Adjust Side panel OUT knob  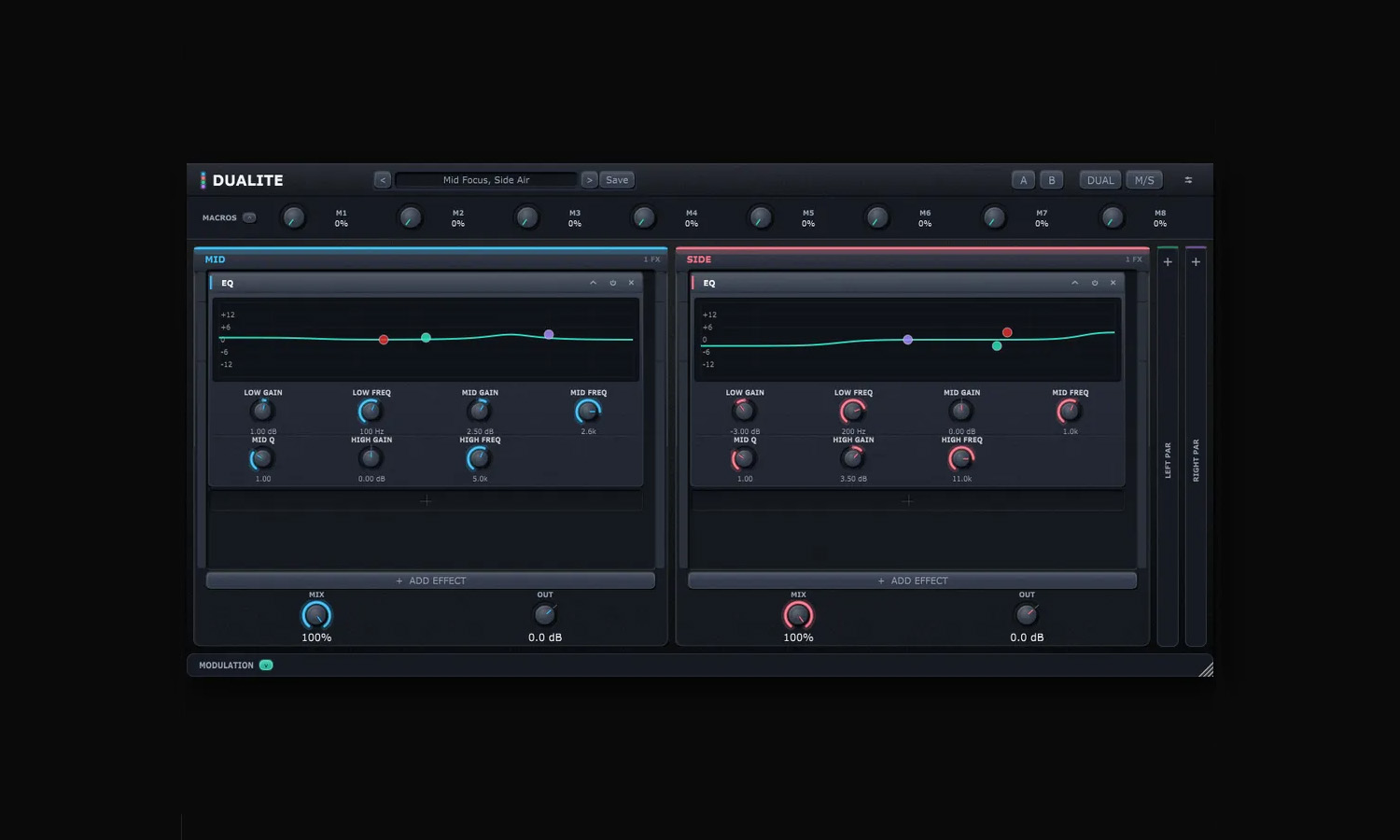1027,614
